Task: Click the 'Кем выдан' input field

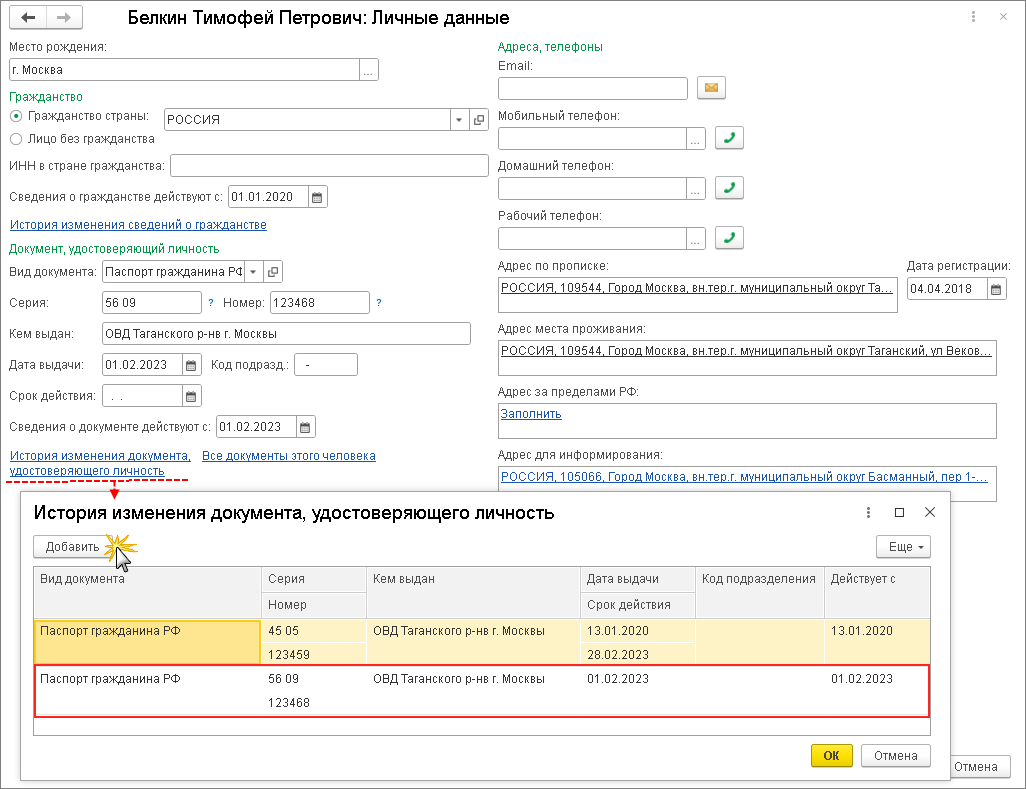Action: pyautogui.click(x=286, y=334)
